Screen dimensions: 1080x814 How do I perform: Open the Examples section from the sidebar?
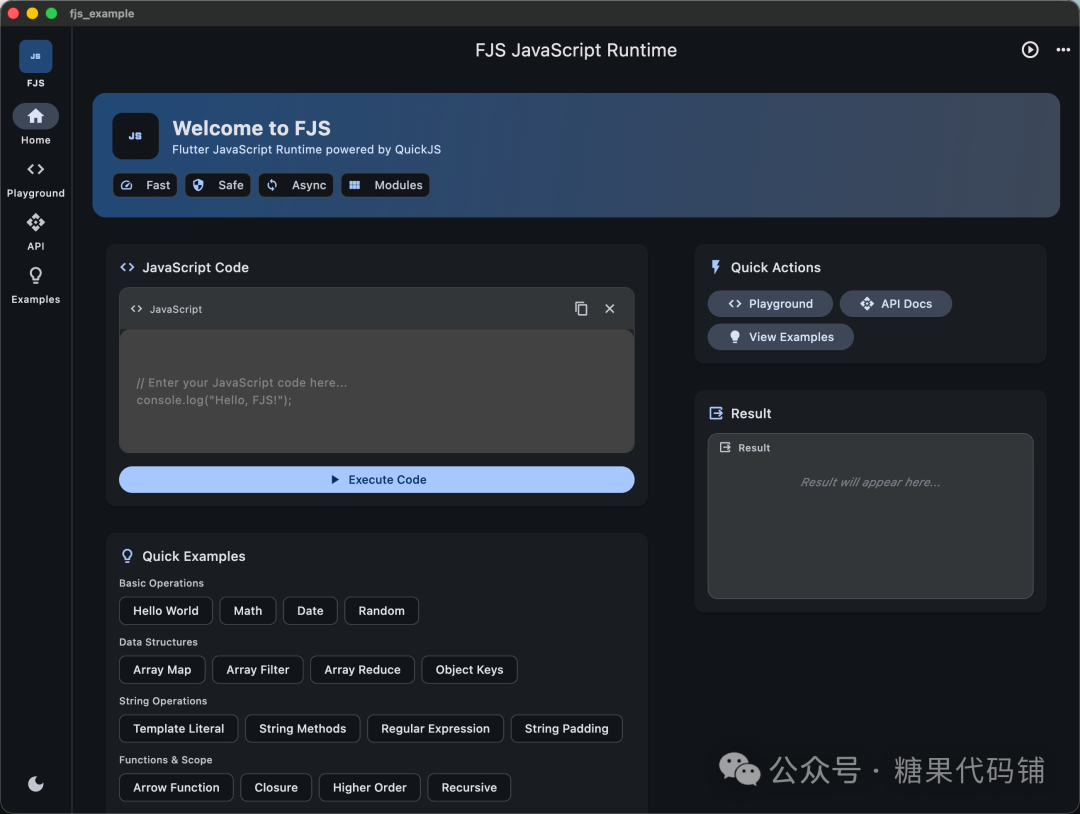point(35,276)
